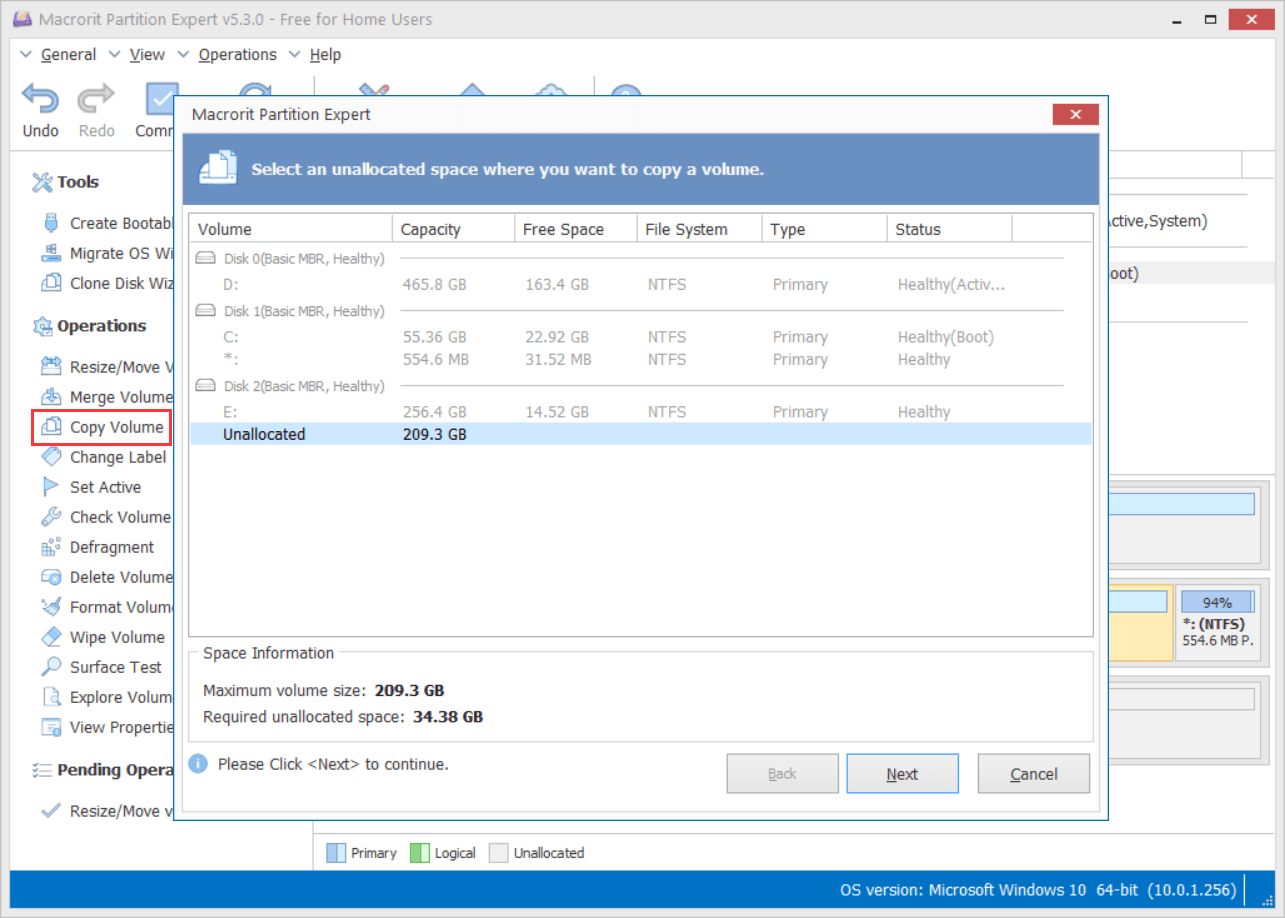Expand the dropdown arrow before General
The image size is (1285, 918).
coord(26,55)
